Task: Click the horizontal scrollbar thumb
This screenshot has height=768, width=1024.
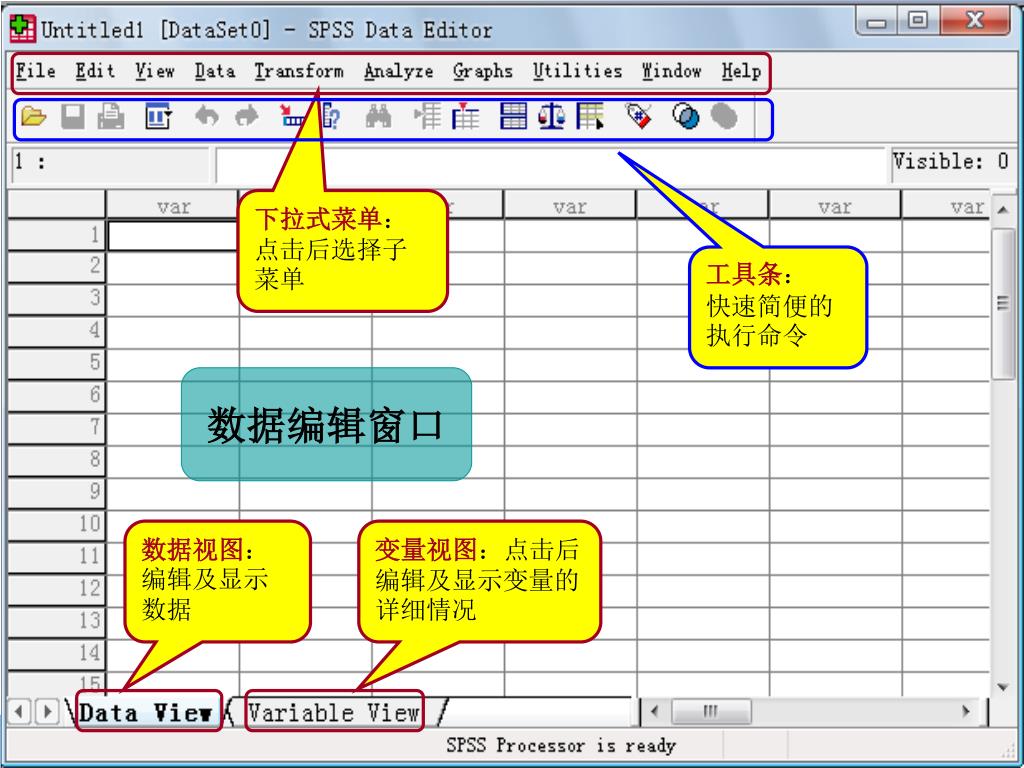Action: click(x=711, y=711)
